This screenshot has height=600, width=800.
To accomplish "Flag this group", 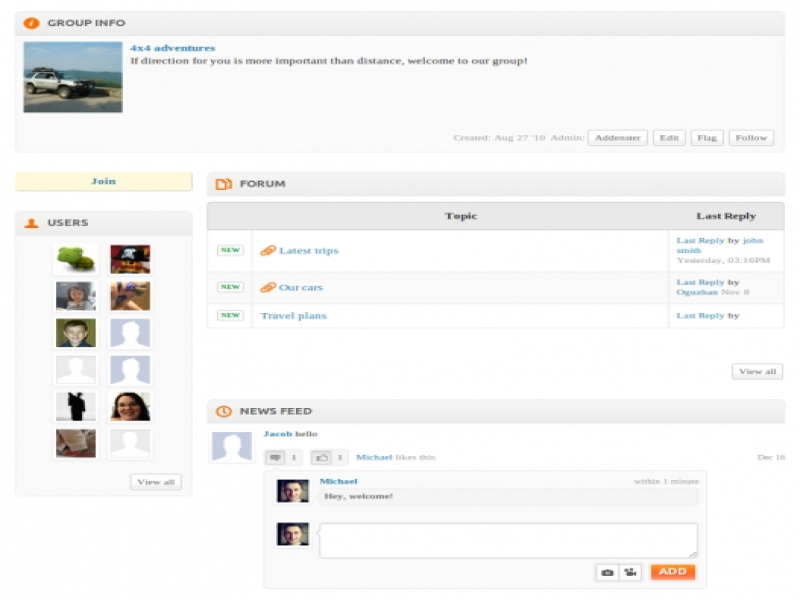I will click(707, 138).
